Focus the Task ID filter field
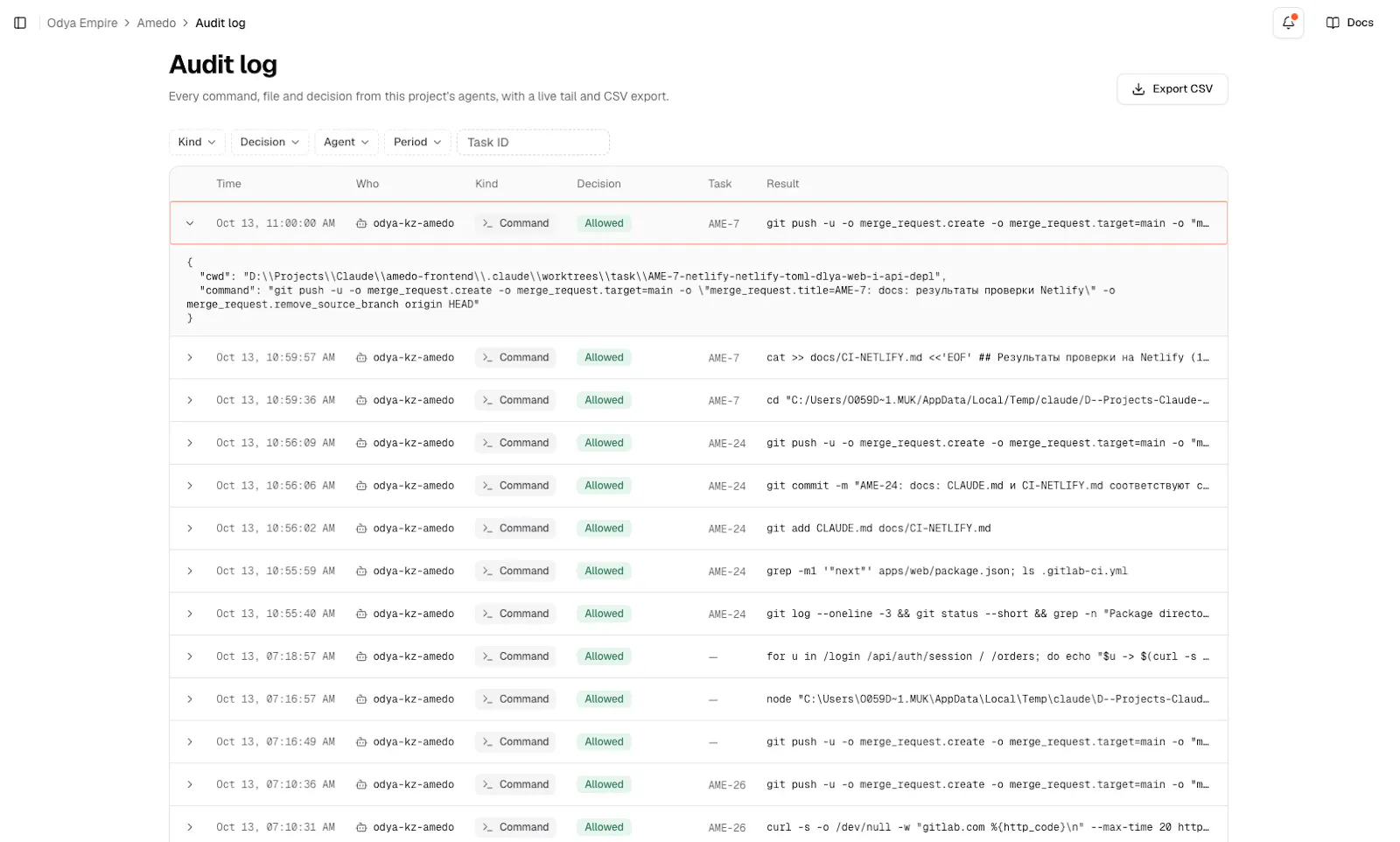 click(533, 142)
